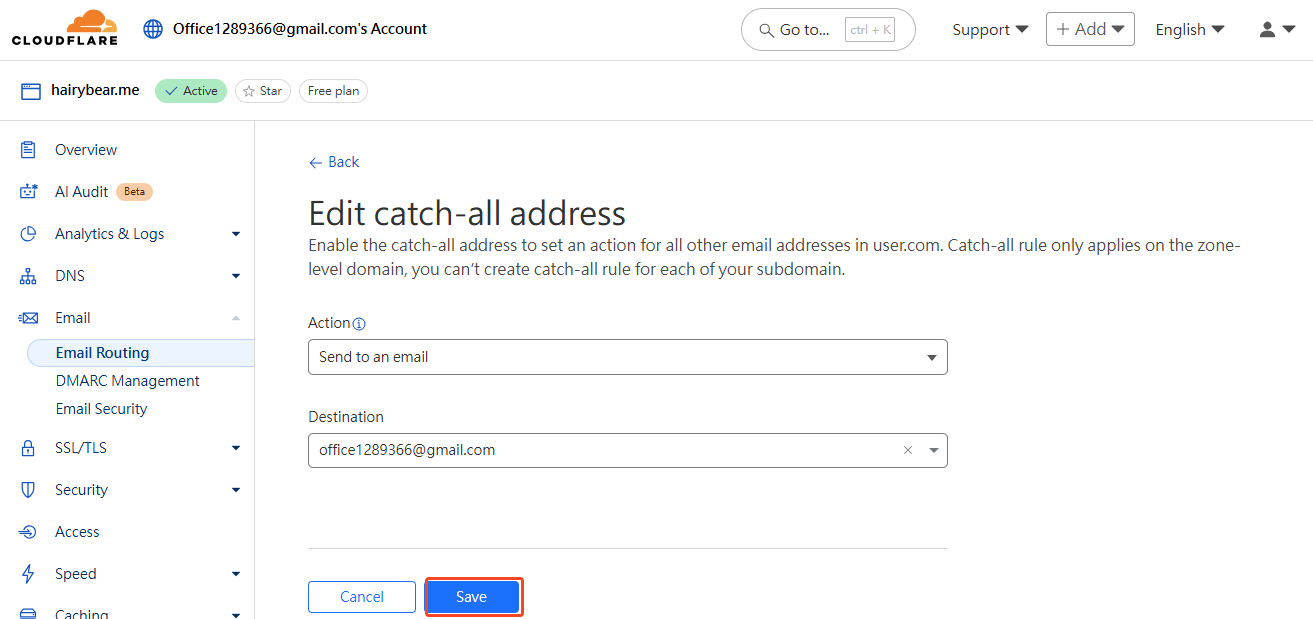Click the Speed lightning bolt icon

tap(28, 574)
